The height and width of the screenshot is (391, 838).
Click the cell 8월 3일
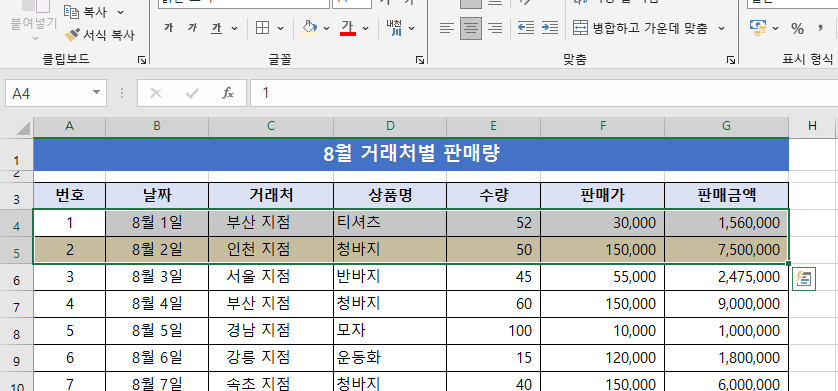click(x=157, y=277)
